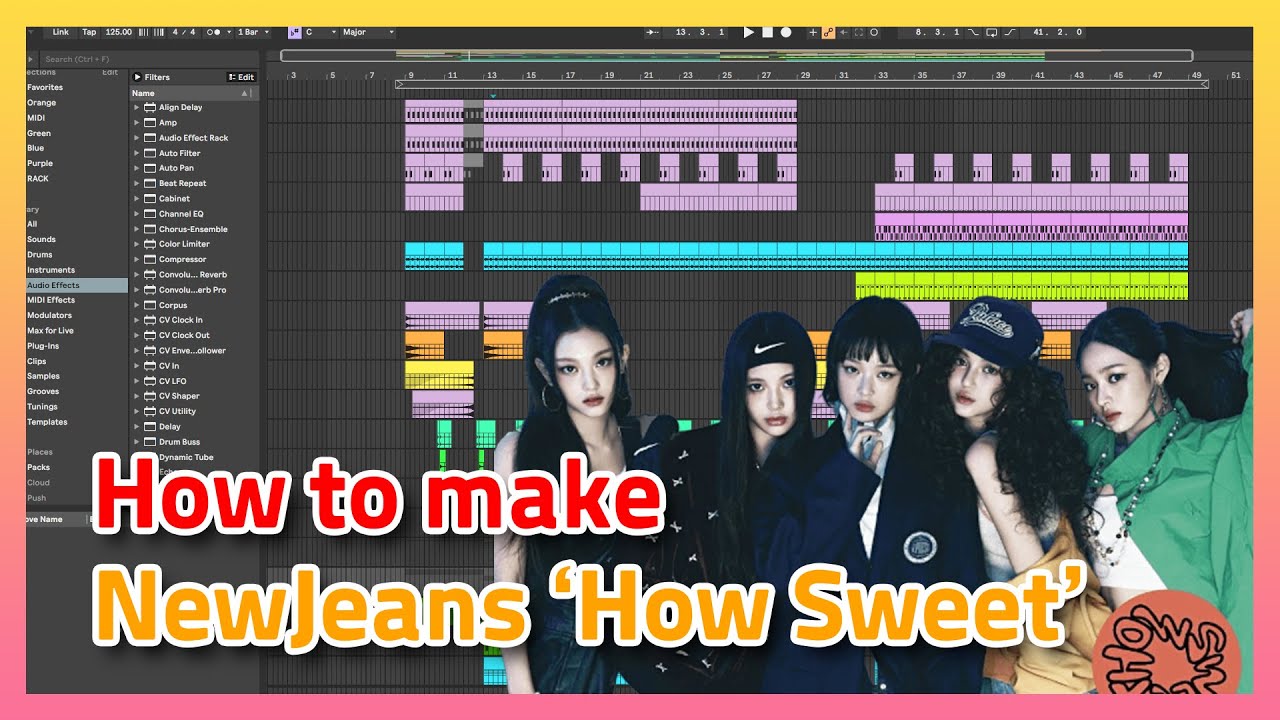Screen dimensions: 1280x720
Task: Open Samples in the browser sidebar
Action: 43,376
